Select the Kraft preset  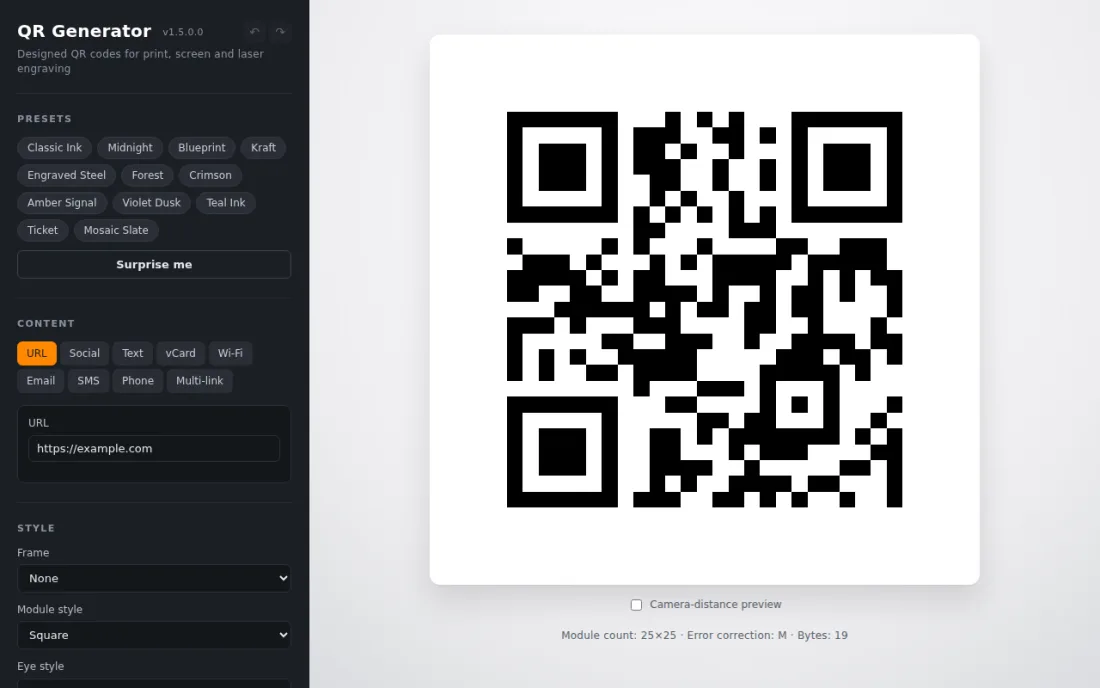[x=263, y=148]
